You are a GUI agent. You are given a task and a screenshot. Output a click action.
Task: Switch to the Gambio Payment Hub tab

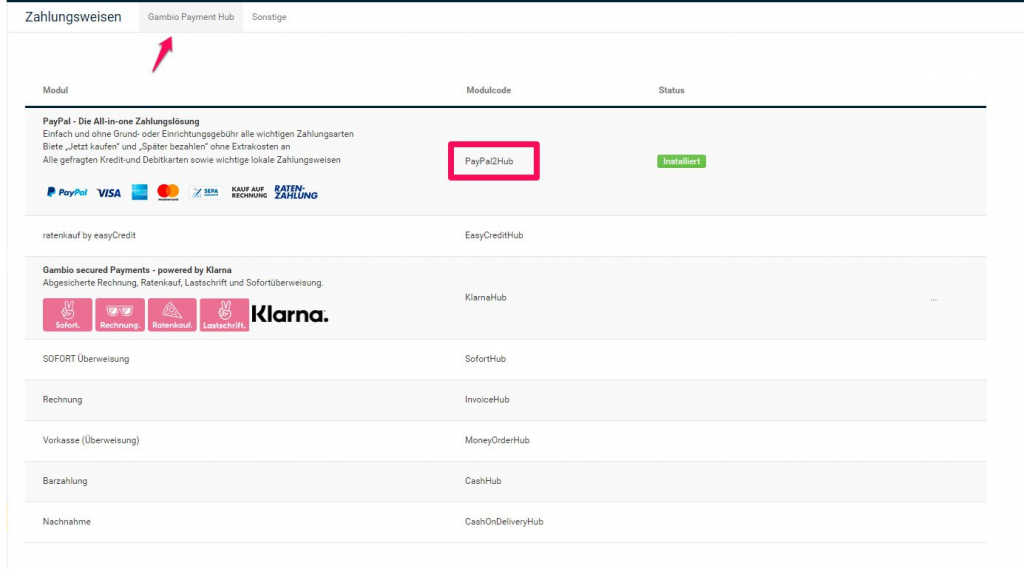pyautogui.click(x=191, y=17)
